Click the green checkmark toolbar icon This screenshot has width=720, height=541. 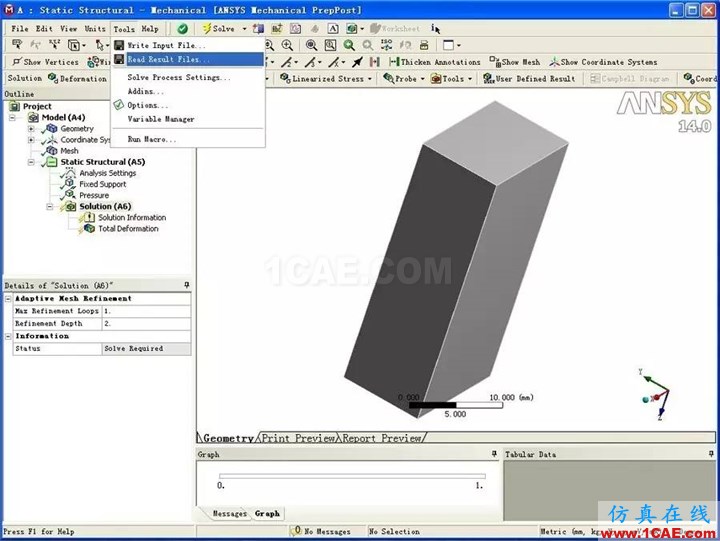182,29
